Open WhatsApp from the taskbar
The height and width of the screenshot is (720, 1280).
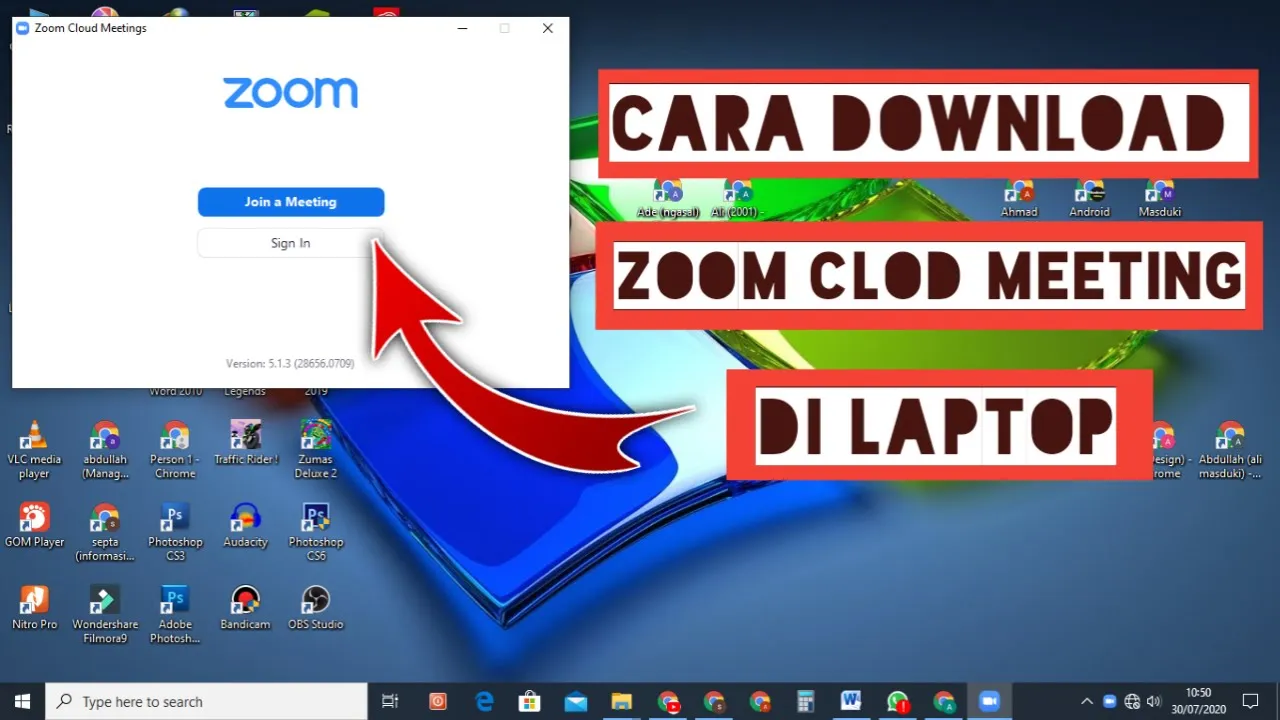(898, 701)
